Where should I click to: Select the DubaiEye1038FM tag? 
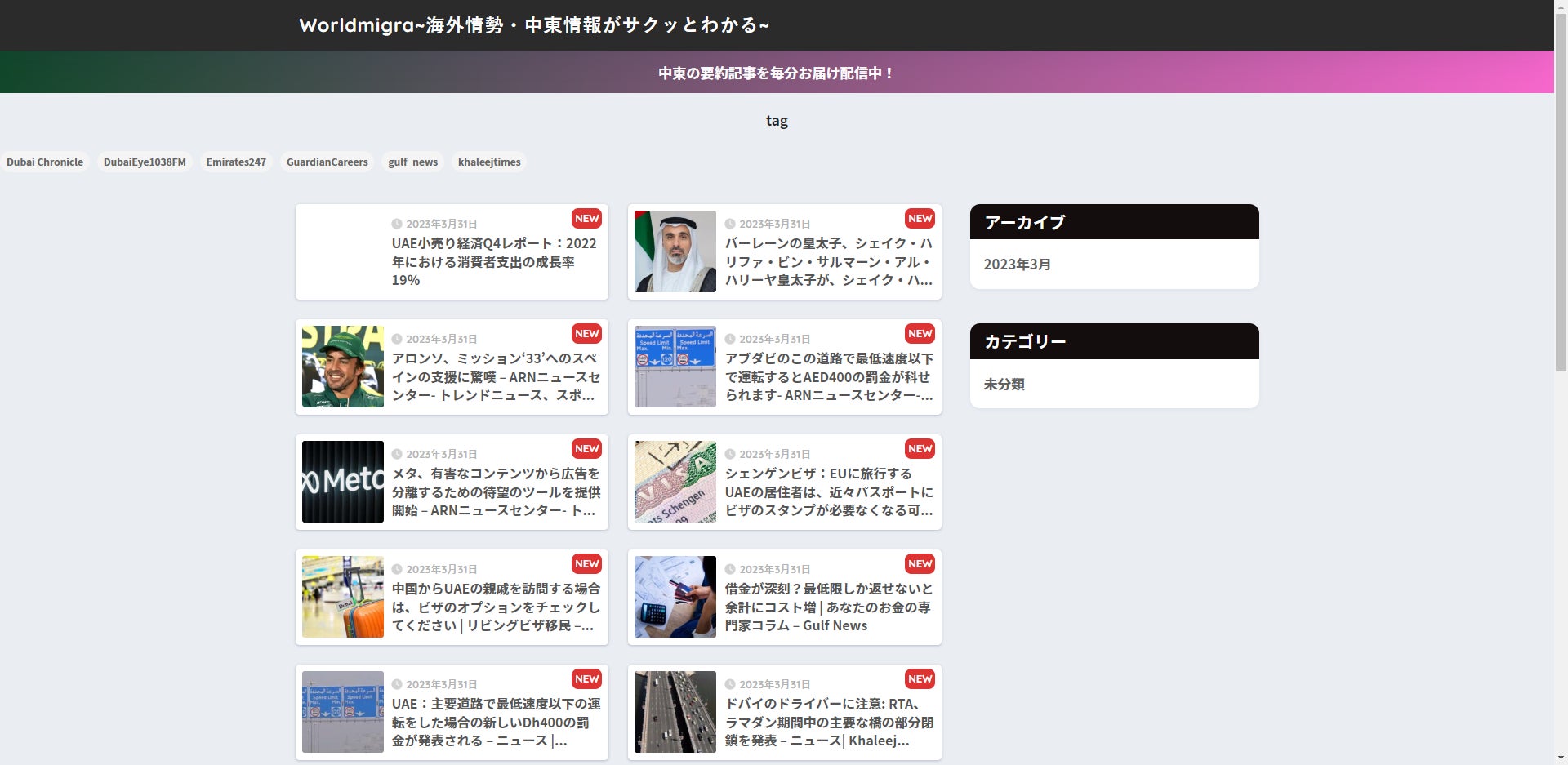pyautogui.click(x=145, y=162)
